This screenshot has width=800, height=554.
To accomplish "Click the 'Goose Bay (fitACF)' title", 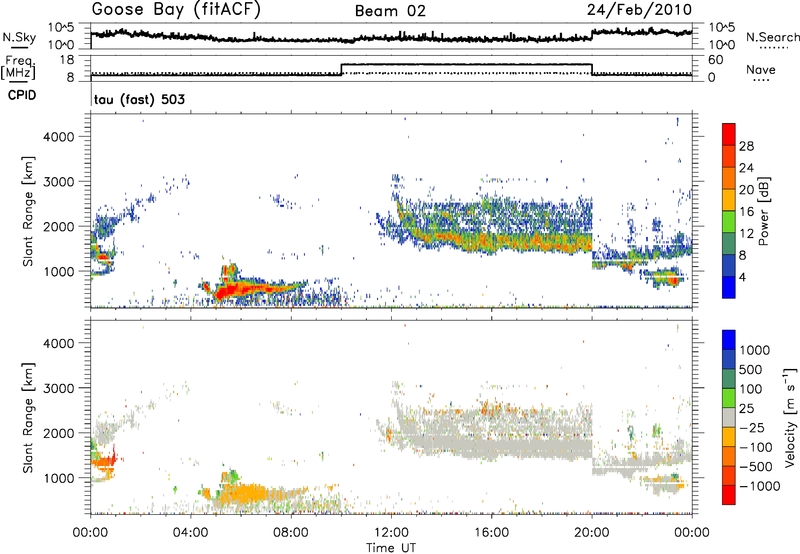I will 176,10.
